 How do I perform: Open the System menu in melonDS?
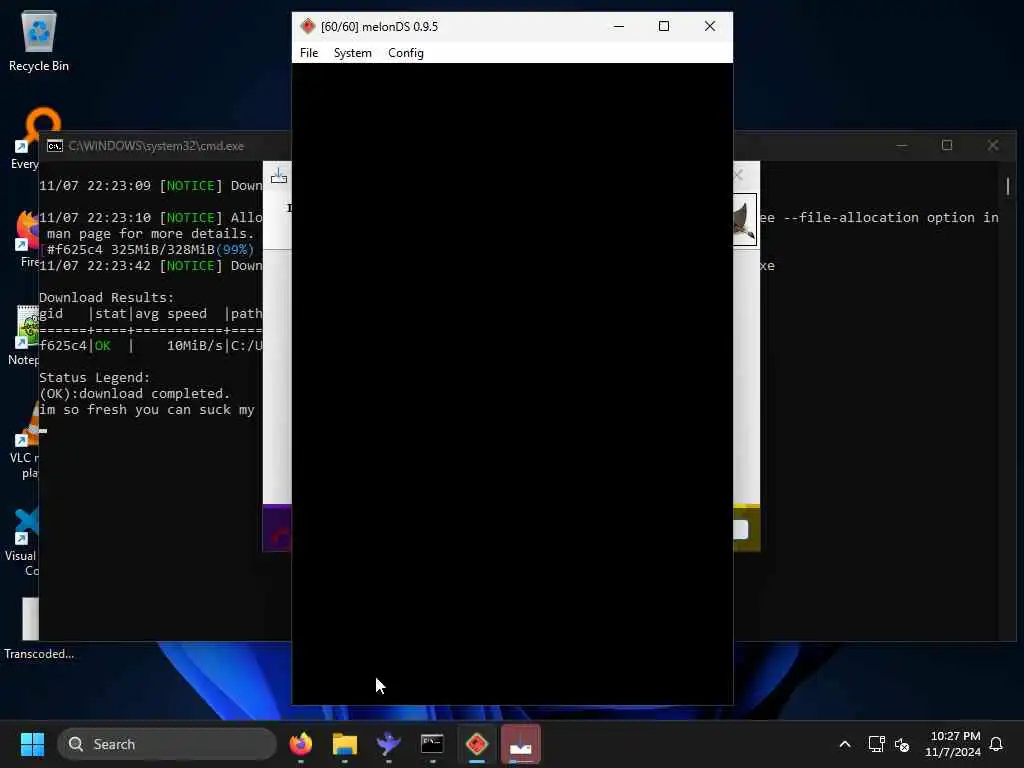pos(352,53)
